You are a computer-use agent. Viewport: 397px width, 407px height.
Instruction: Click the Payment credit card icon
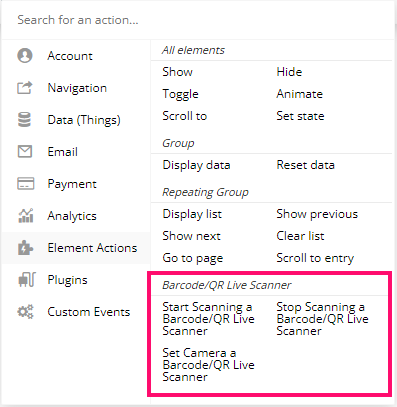(26, 184)
